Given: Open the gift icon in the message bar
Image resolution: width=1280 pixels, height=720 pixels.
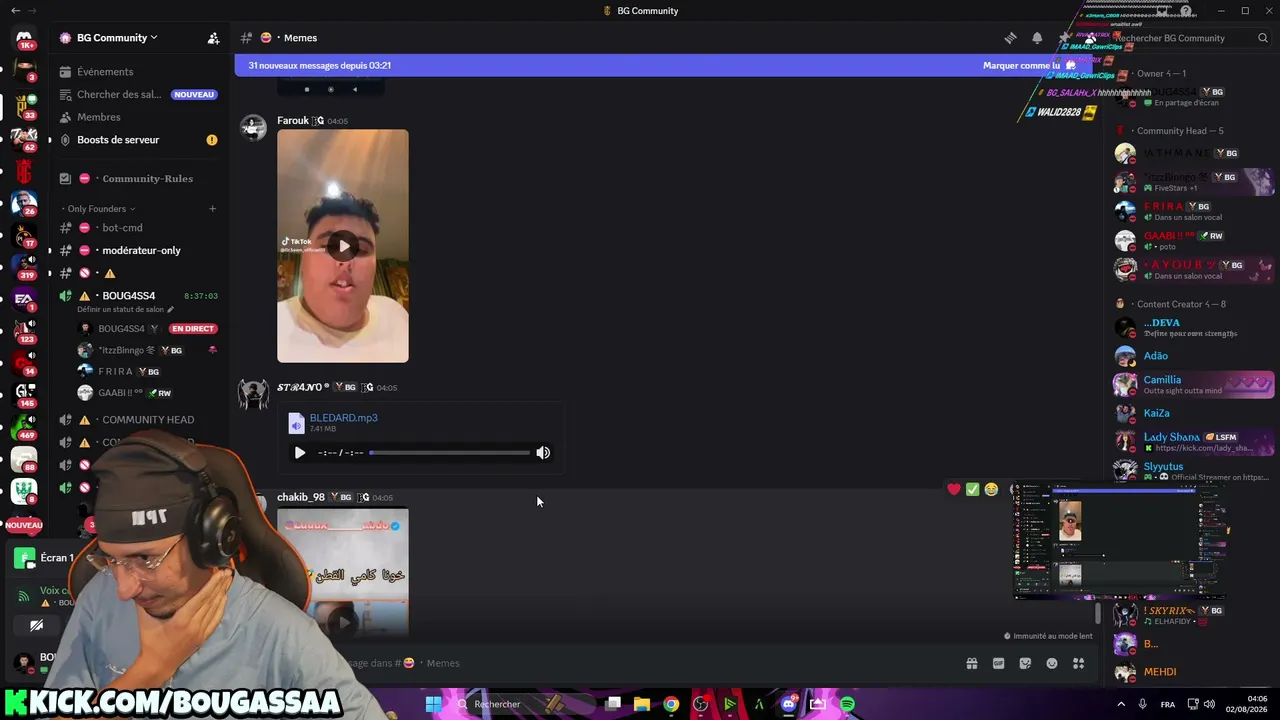Looking at the screenshot, I should (971, 663).
